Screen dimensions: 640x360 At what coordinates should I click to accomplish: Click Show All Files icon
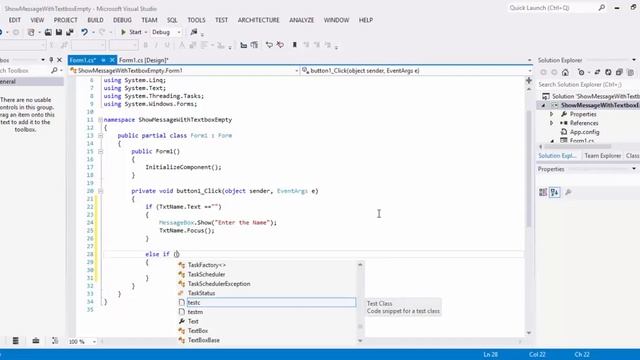coord(631,72)
